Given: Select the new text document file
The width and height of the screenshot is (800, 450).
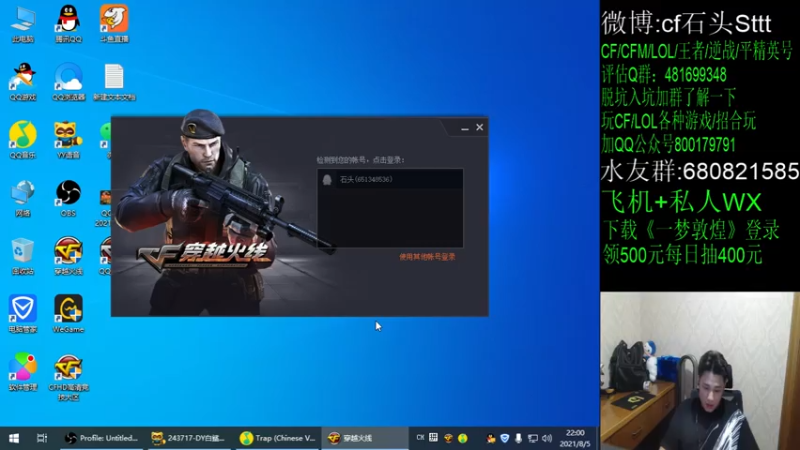Looking at the screenshot, I should click(114, 82).
